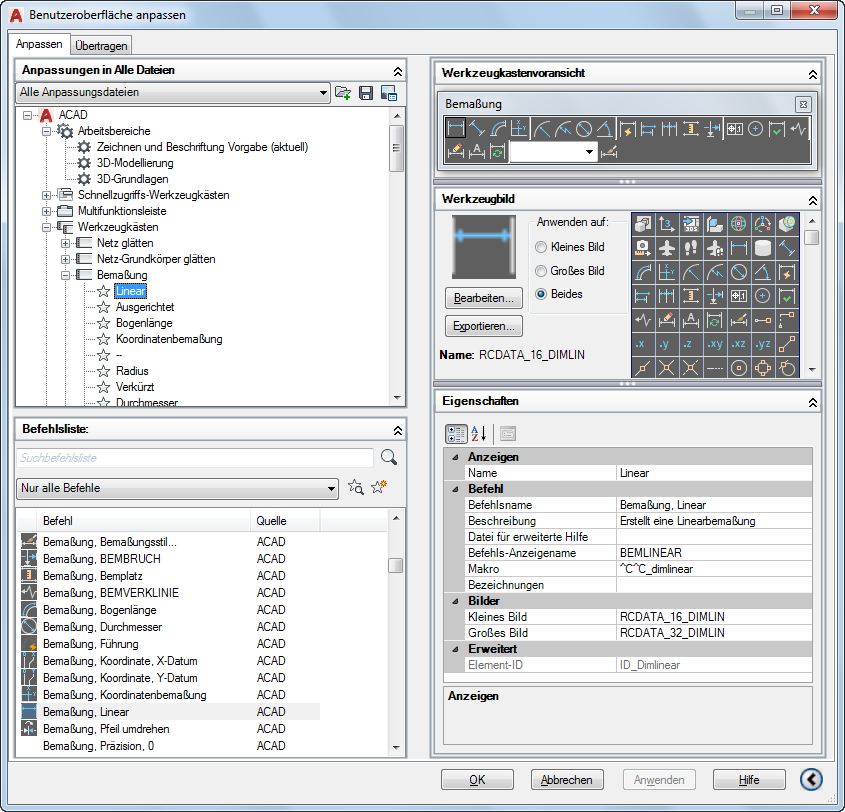Click the Radius dimension icon in the Werkzeugbild grid
845x812 pixels.
point(691,271)
